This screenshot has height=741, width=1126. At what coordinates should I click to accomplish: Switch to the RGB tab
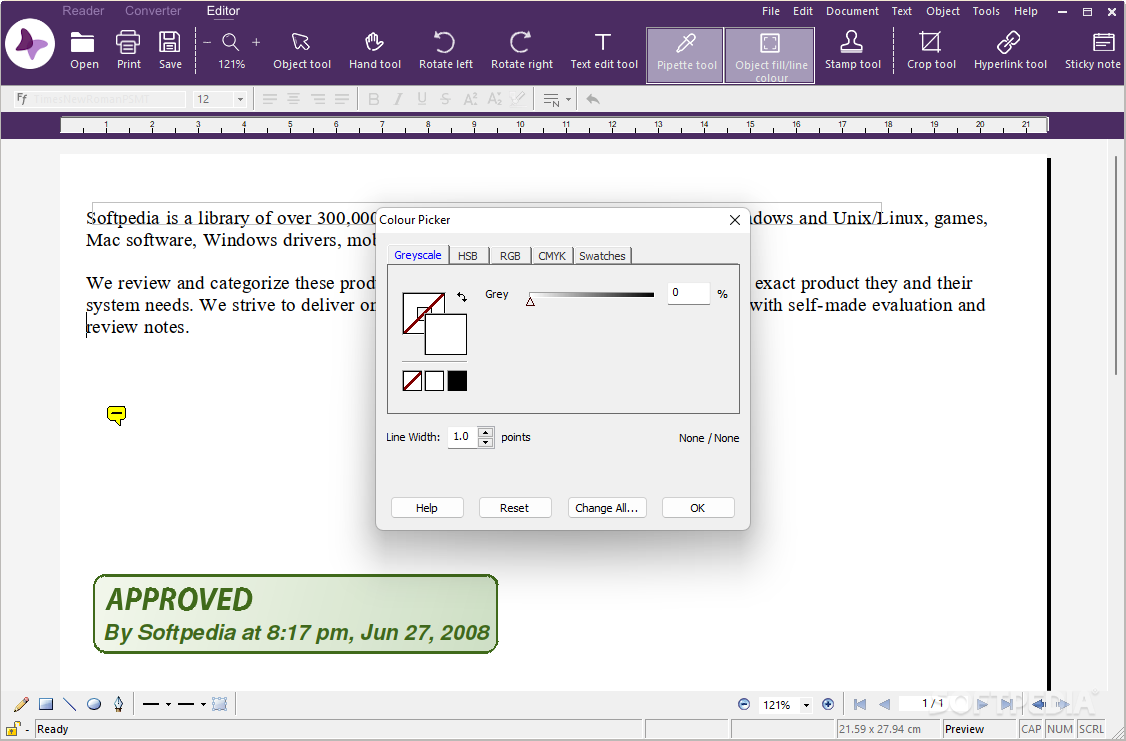click(510, 256)
